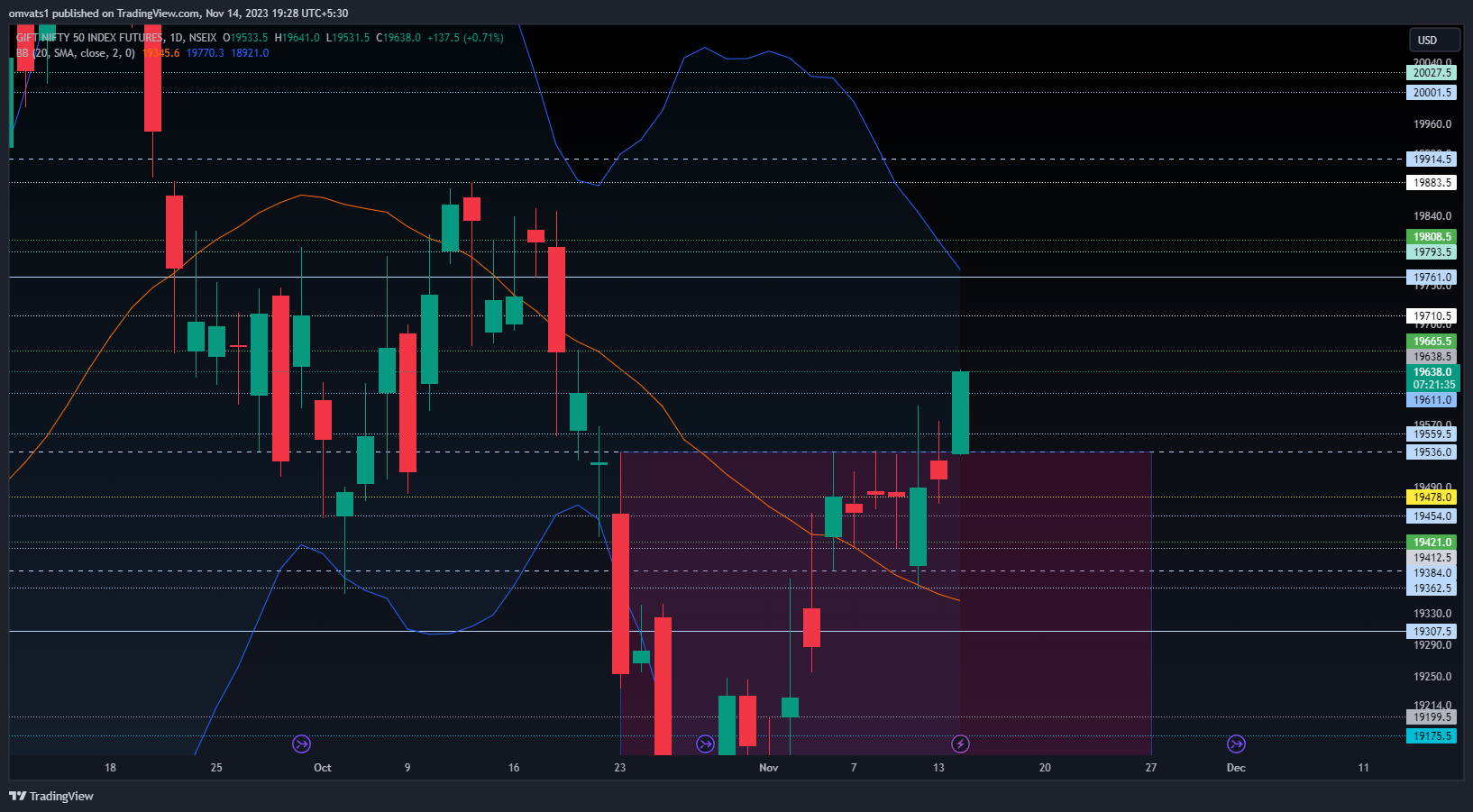Screen dimensions: 1473x812
Task: Select the gray 19199.5 price label
Action: [1432, 717]
